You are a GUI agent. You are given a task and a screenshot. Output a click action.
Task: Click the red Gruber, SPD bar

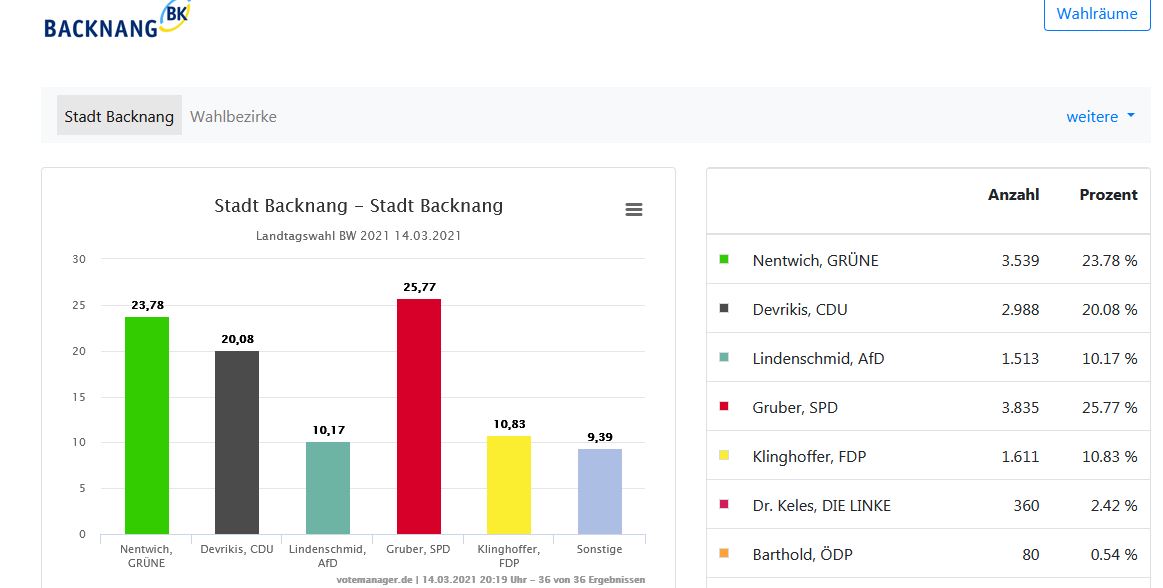tap(418, 416)
